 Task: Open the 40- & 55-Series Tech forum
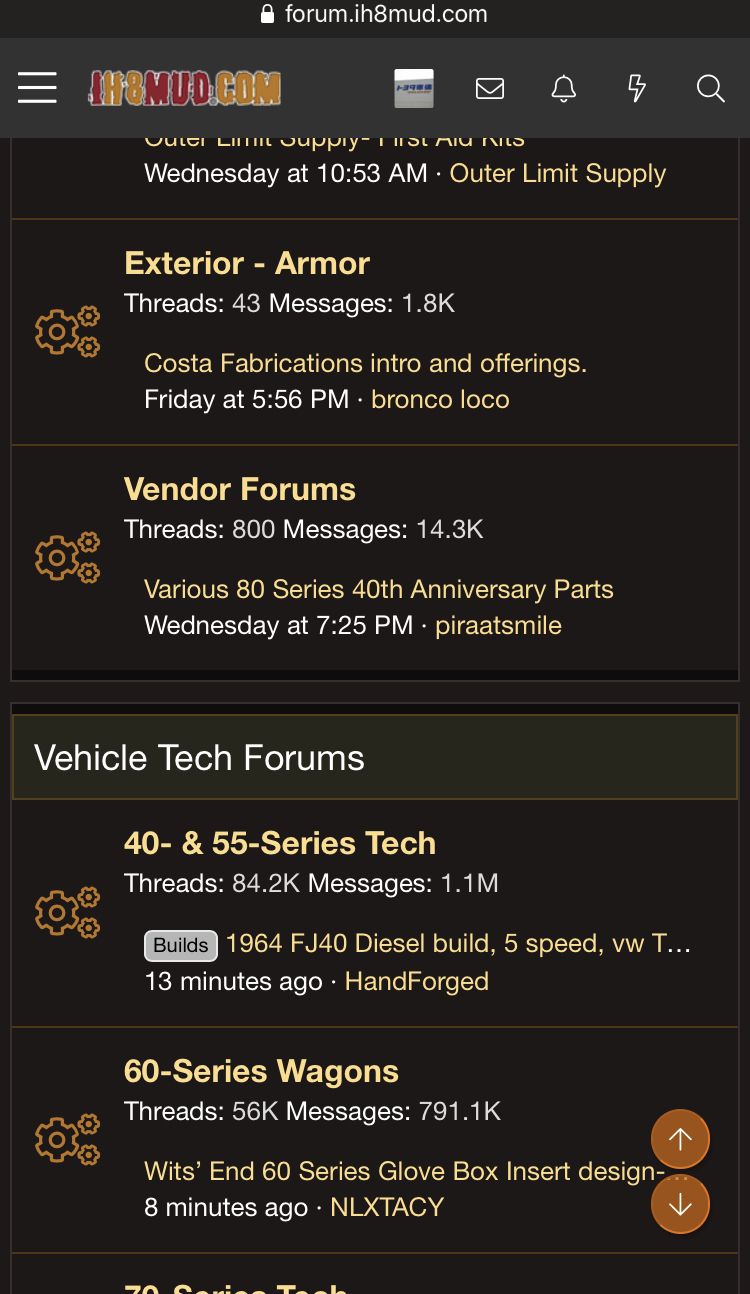(280, 843)
